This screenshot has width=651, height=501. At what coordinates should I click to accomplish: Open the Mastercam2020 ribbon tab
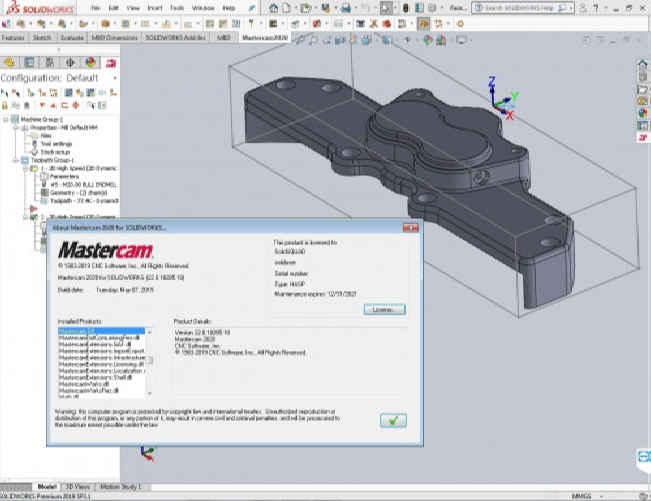click(264, 38)
